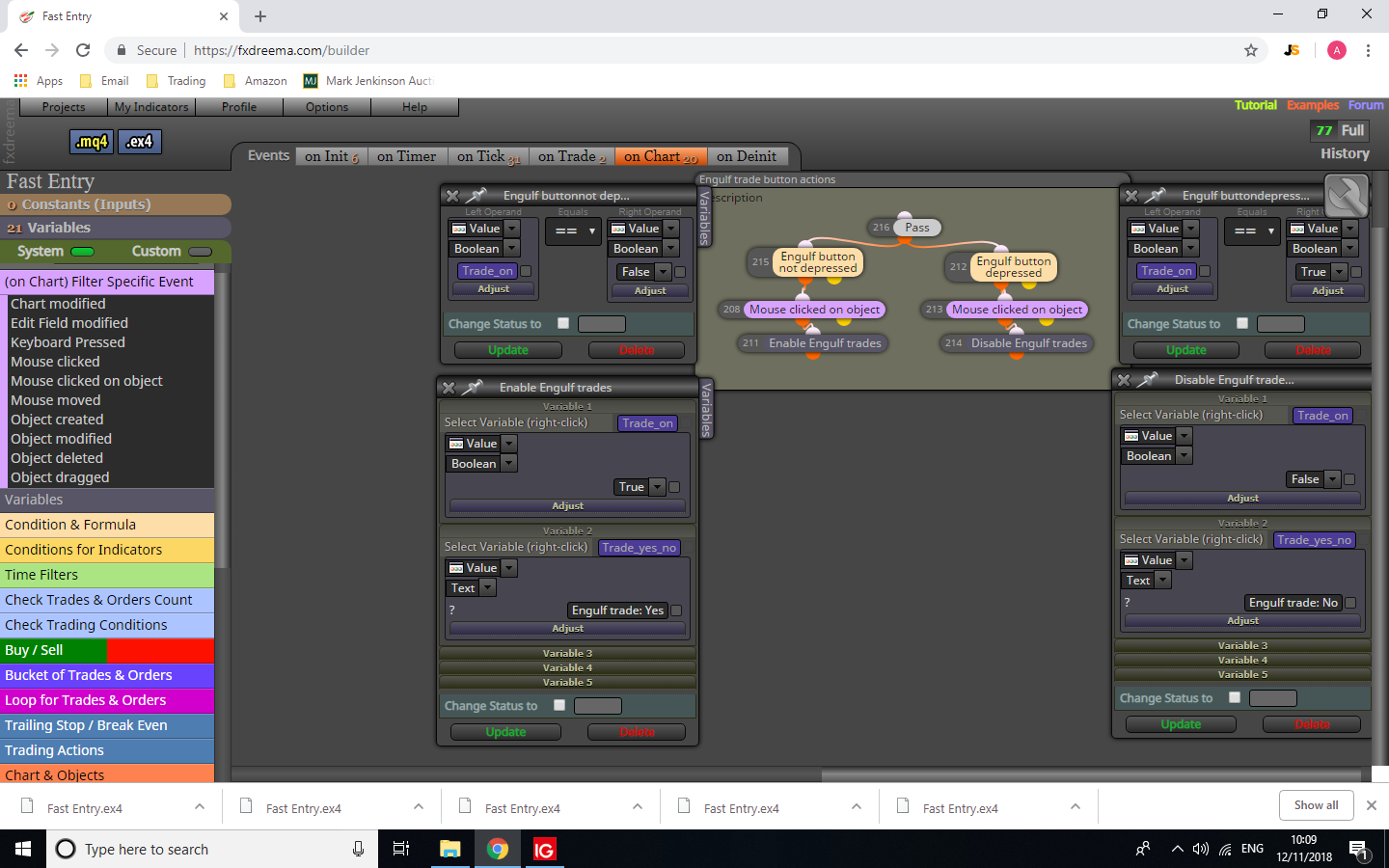The width and height of the screenshot is (1389, 868).
Task: Tick Change Status checkbox in Disable Engulf trade
Action: click(x=1235, y=697)
